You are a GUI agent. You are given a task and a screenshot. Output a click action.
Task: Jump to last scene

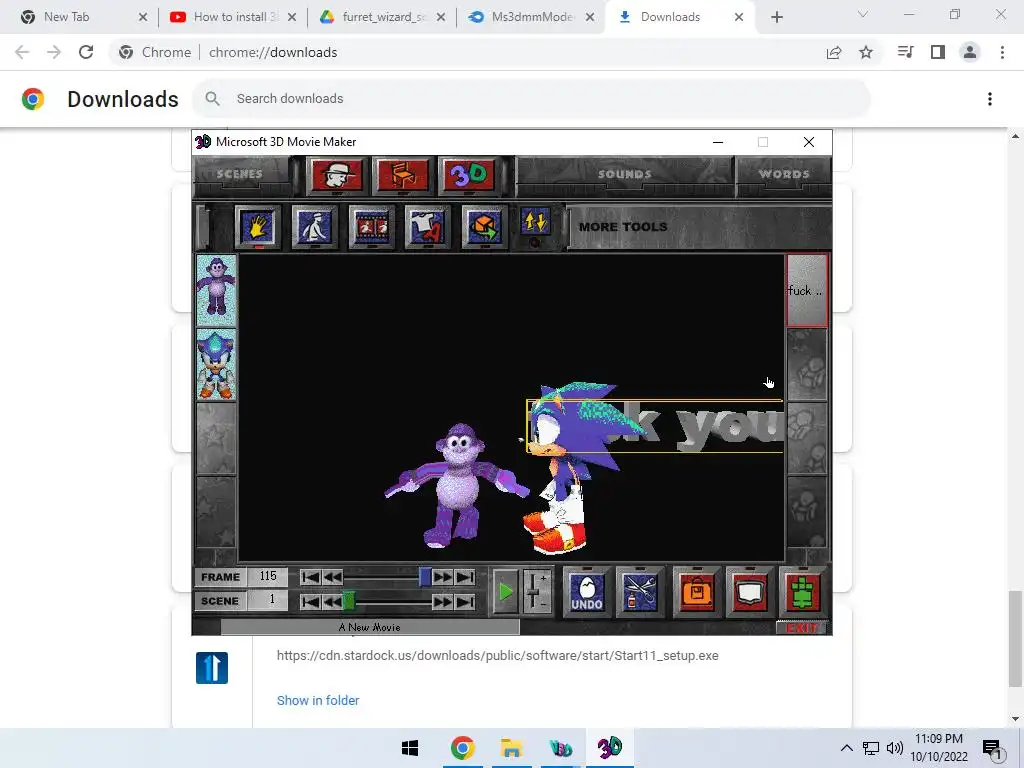[x=465, y=601]
